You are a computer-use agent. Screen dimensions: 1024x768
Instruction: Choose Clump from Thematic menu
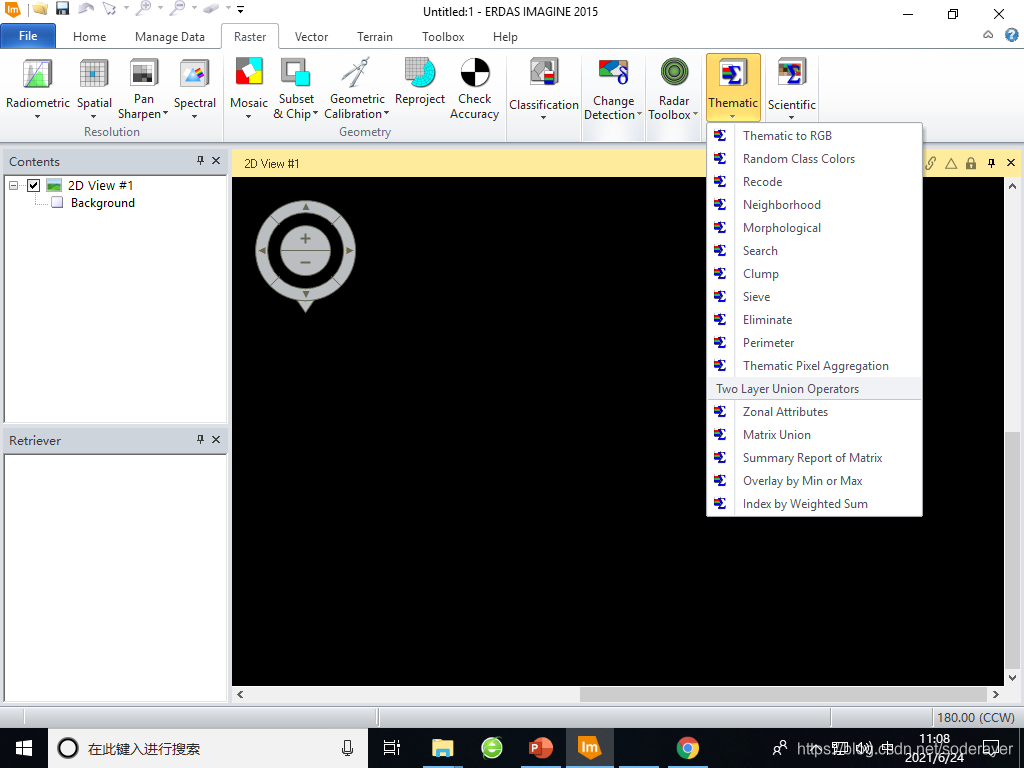pyautogui.click(x=814, y=274)
